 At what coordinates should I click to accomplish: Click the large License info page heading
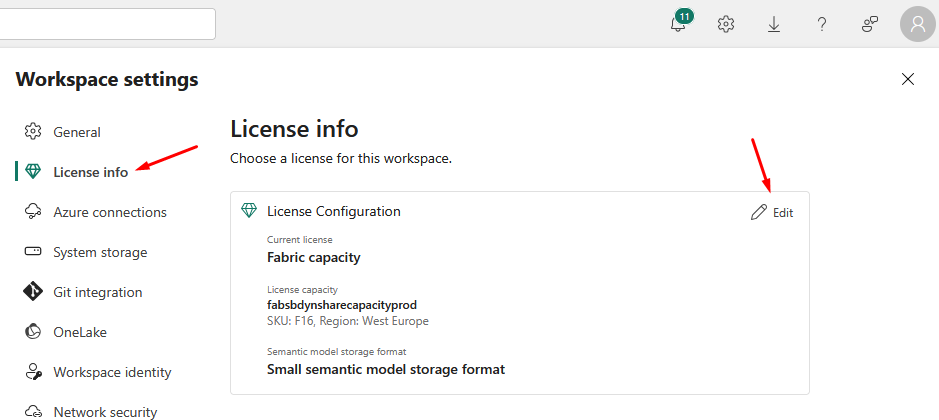coord(294,129)
